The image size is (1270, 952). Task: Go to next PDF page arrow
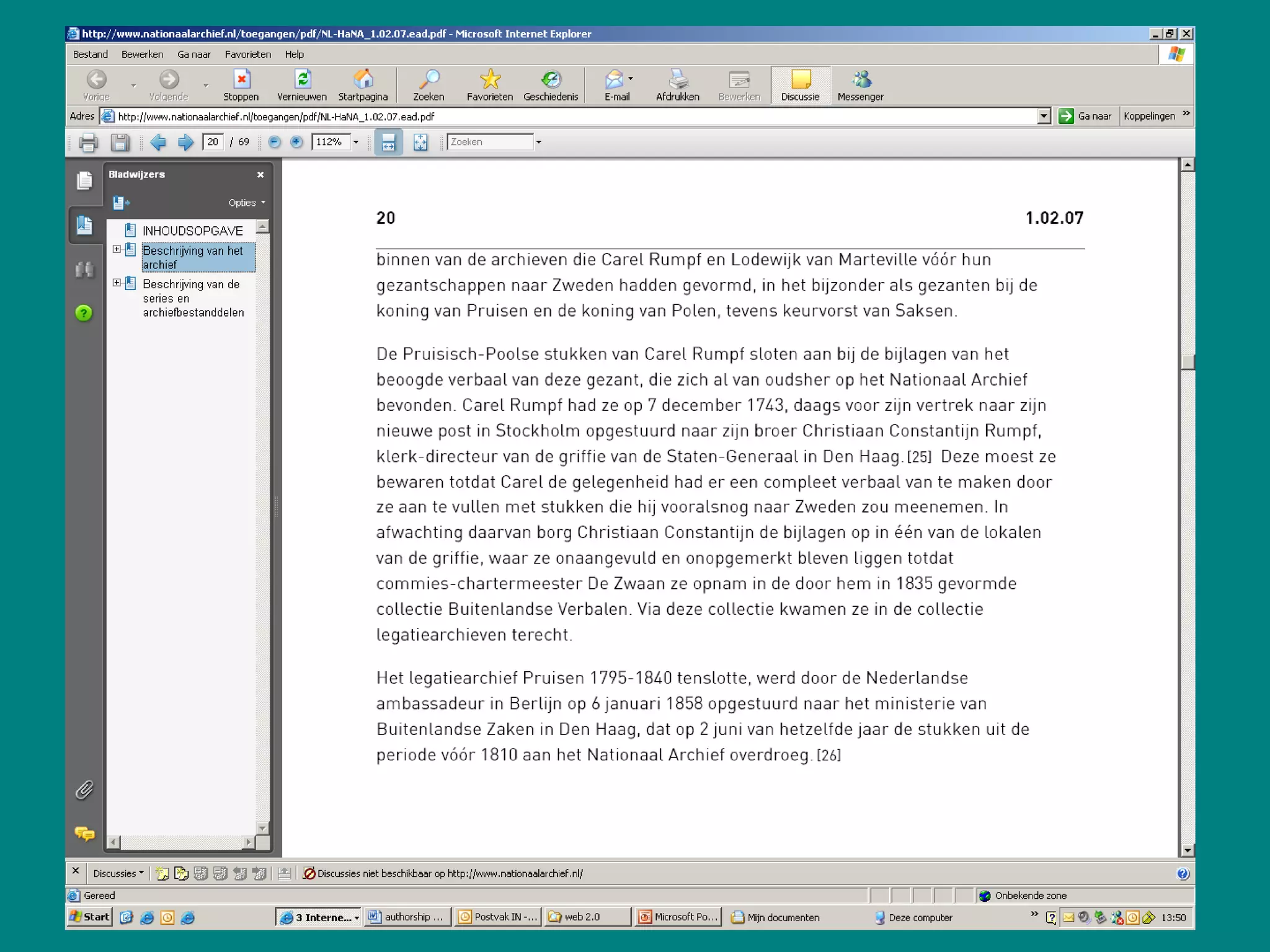pyautogui.click(x=185, y=142)
